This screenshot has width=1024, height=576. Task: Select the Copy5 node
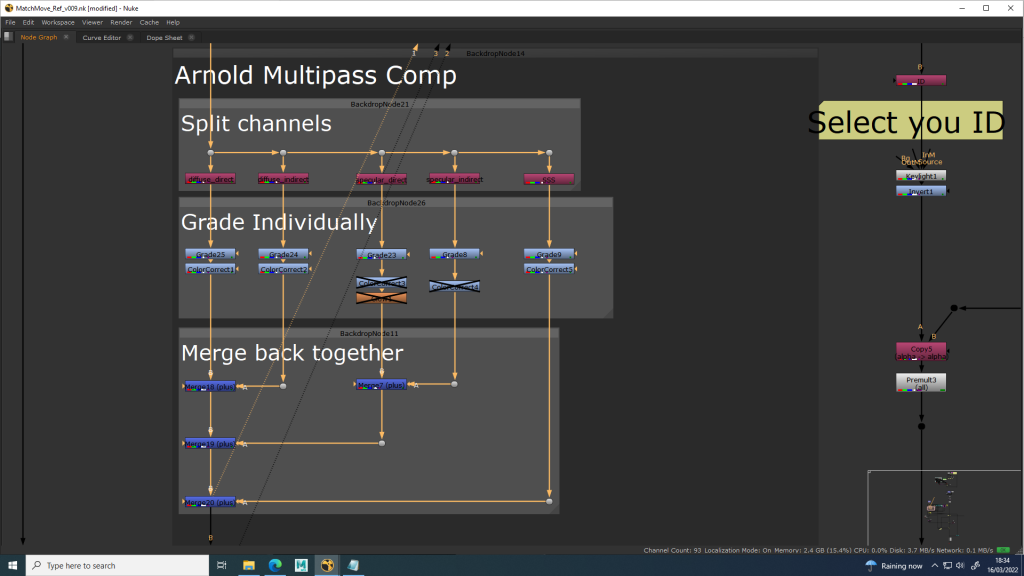[x=921, y=352]
